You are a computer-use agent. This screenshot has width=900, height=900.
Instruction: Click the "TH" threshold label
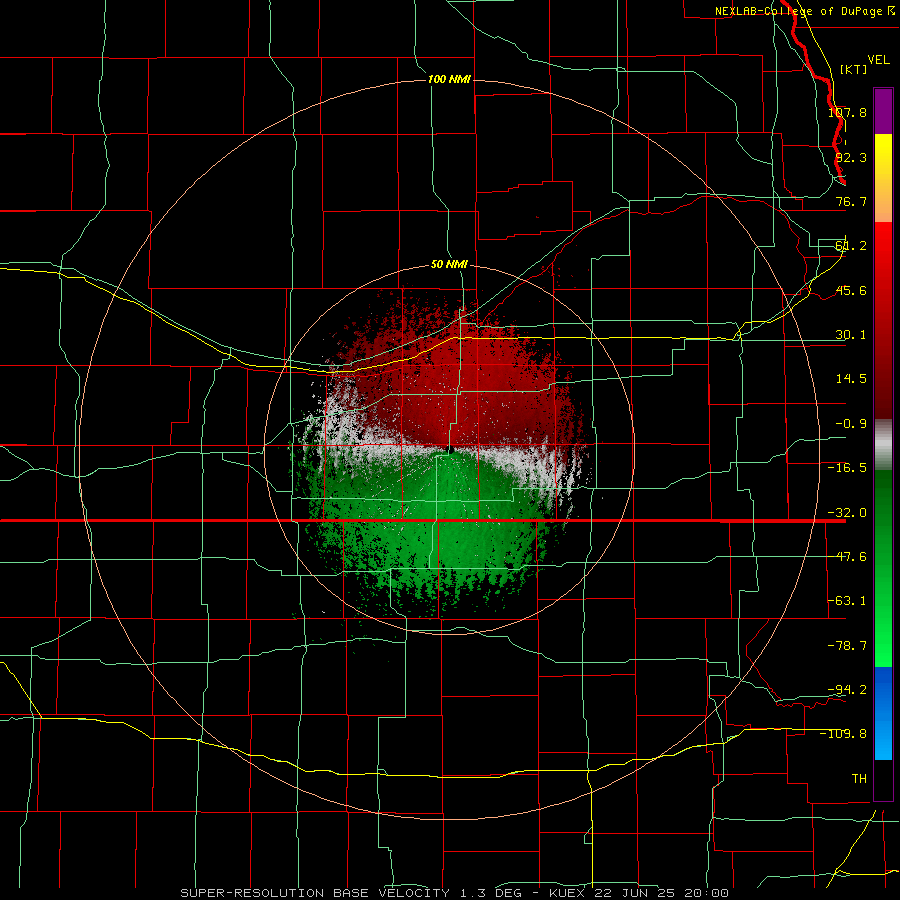click(x=859, y=779)
